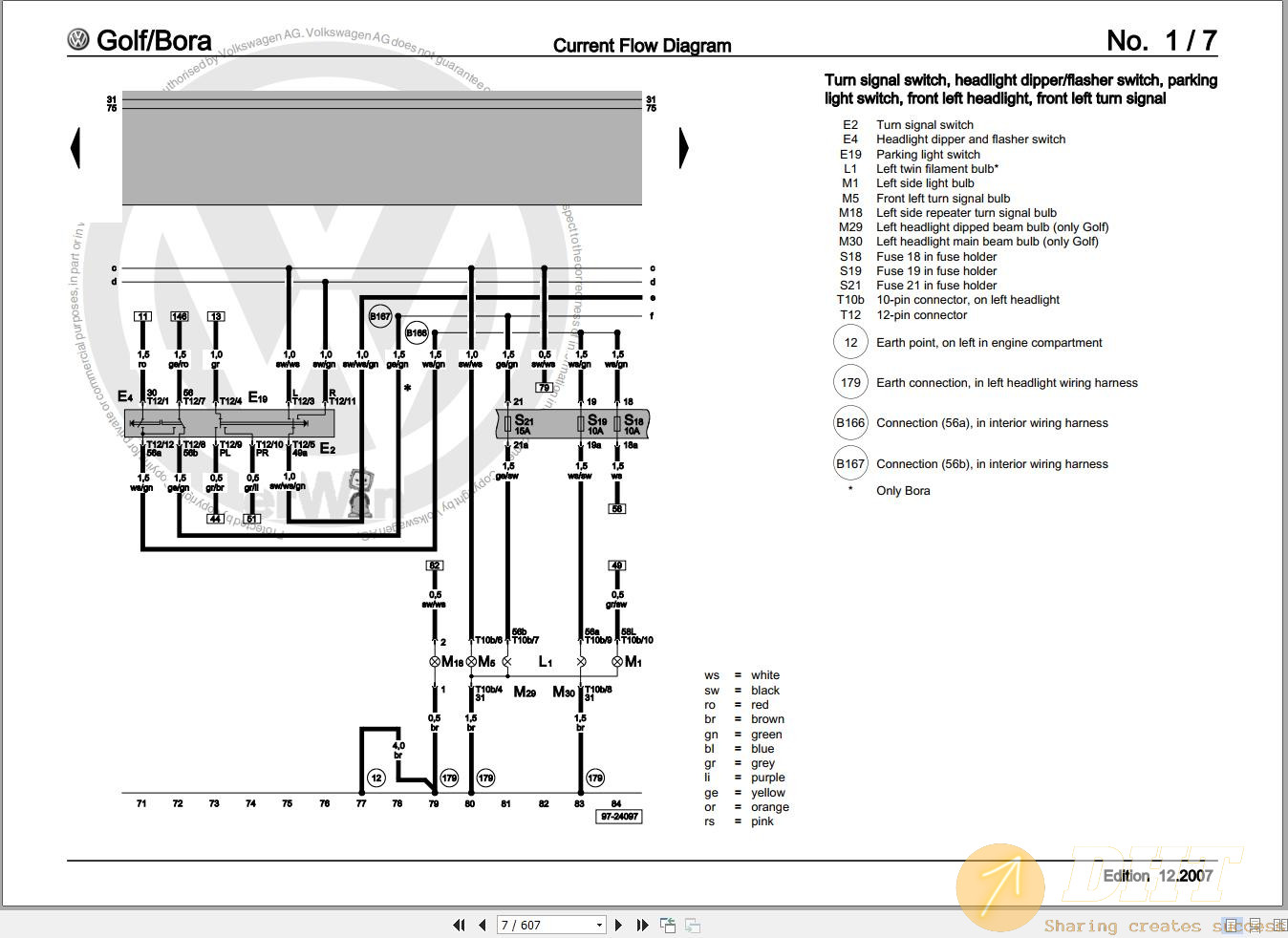Click track reference box 49
This screenshot has width=1288, height=938.
tap(617, 565)
